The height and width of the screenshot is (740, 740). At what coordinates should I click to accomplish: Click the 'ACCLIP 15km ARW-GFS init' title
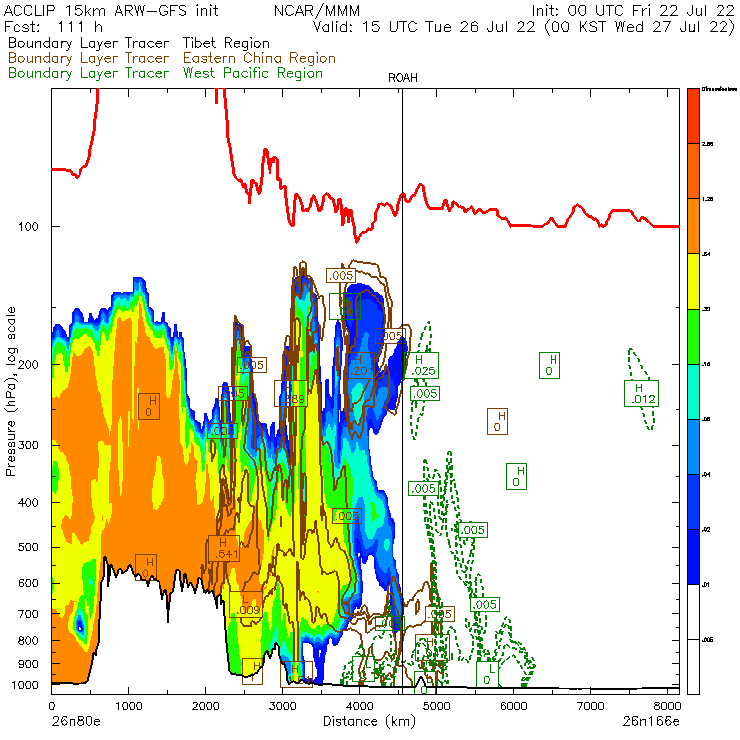click(x=111, y=11)
